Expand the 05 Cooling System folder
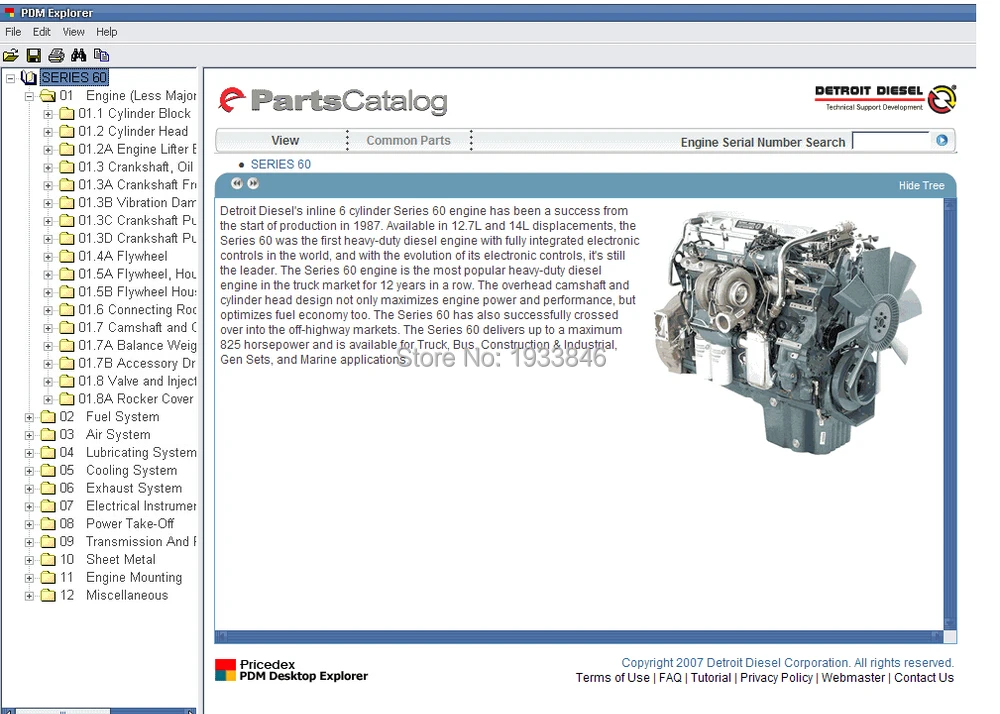The height and width of the screenshot is (714, 1000). click(x=29, y=471)
